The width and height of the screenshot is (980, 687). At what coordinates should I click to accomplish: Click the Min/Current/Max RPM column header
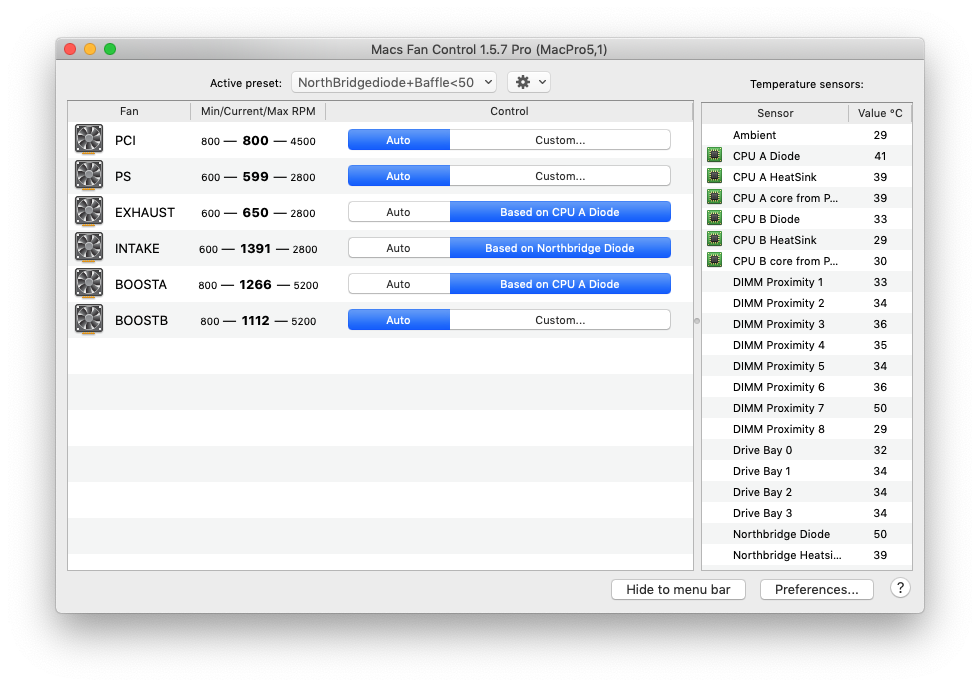pos(258,111)
